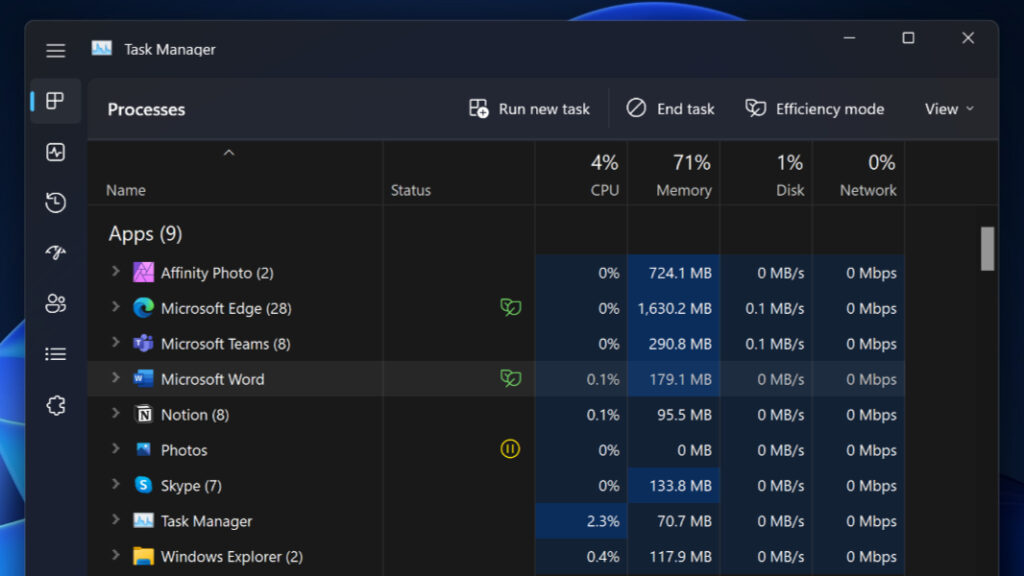The width and height of the screenshot is (1024, 576).
Task: Click the Windows Explorer folder icon
Action: (143, 556)
